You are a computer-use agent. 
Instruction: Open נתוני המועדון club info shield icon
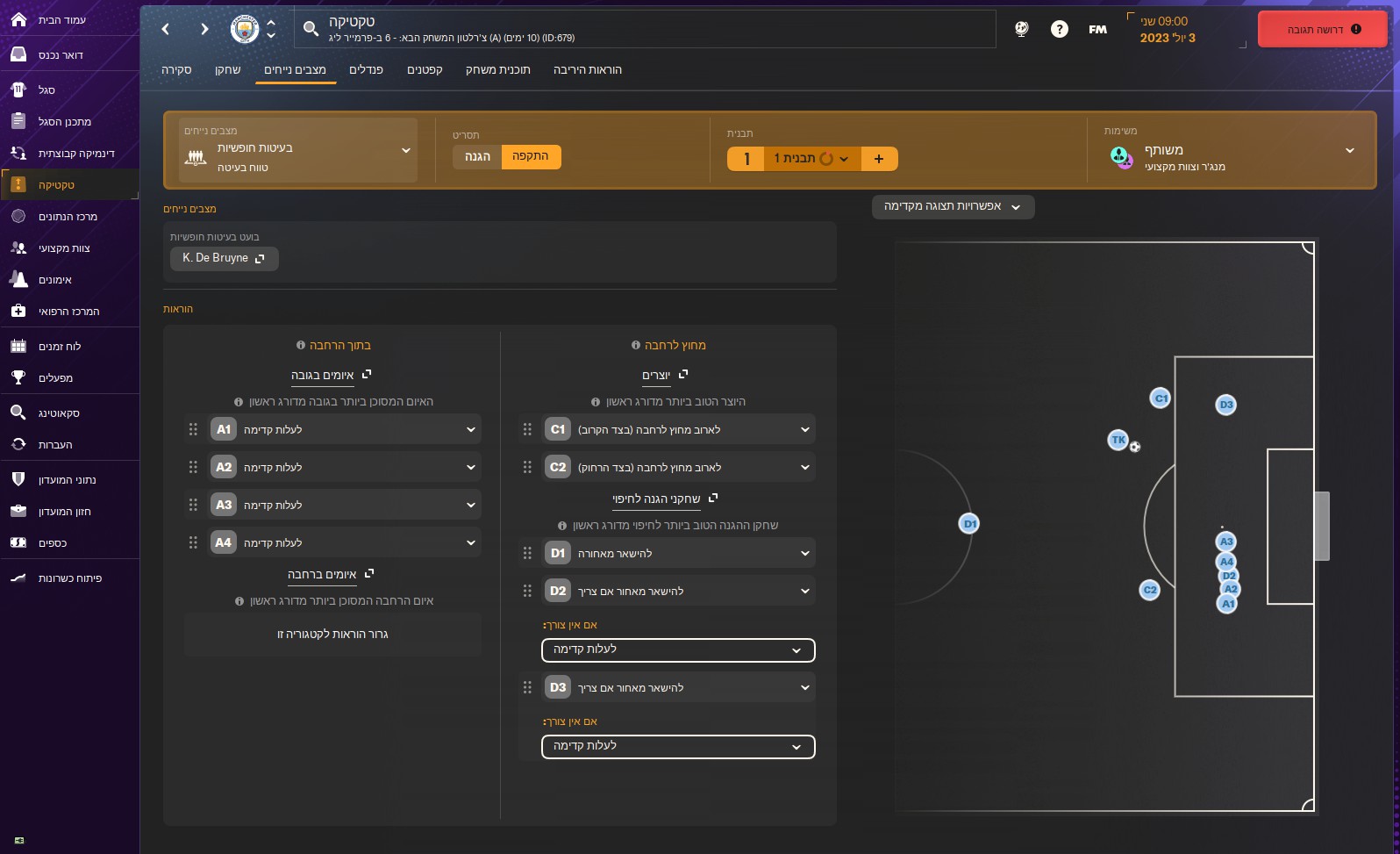coord(18,479)
